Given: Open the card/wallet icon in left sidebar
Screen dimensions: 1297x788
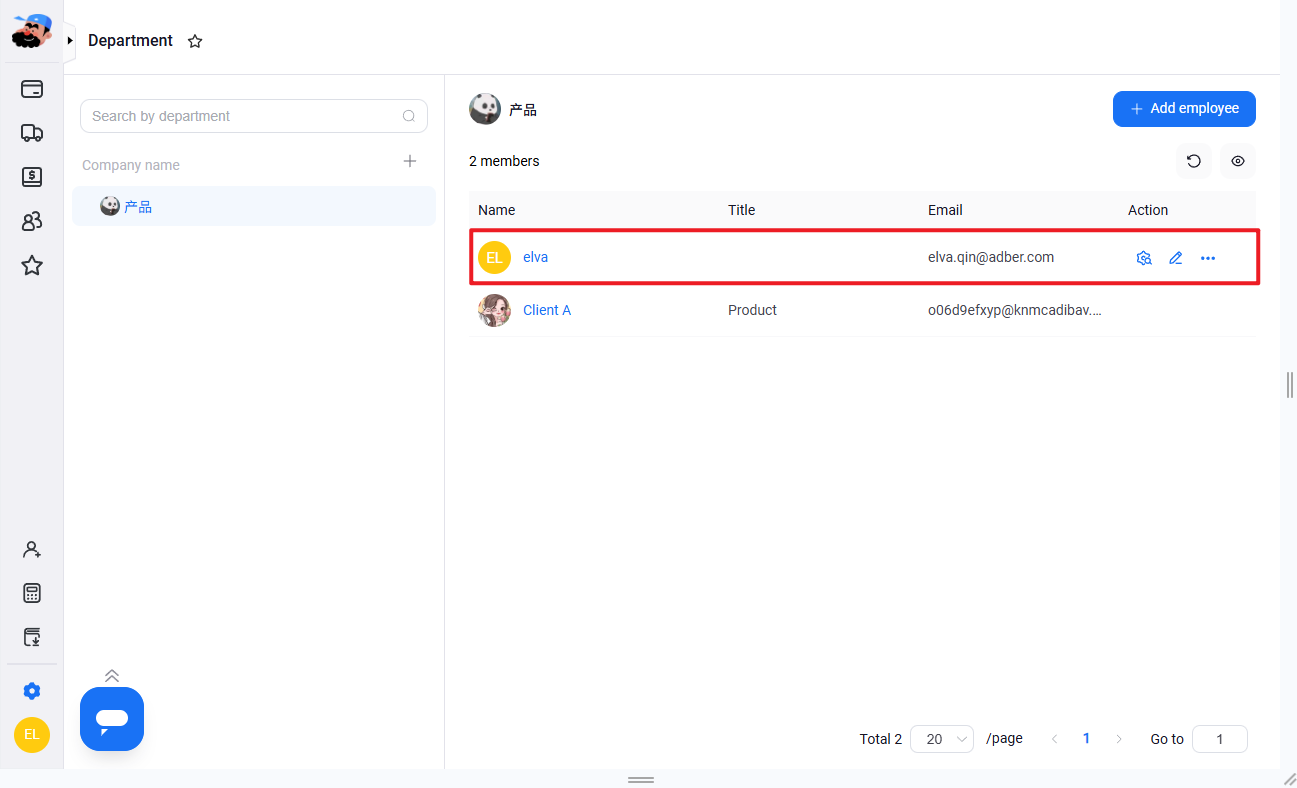Looking at the screenshot, I should click(x=32, y=89).
